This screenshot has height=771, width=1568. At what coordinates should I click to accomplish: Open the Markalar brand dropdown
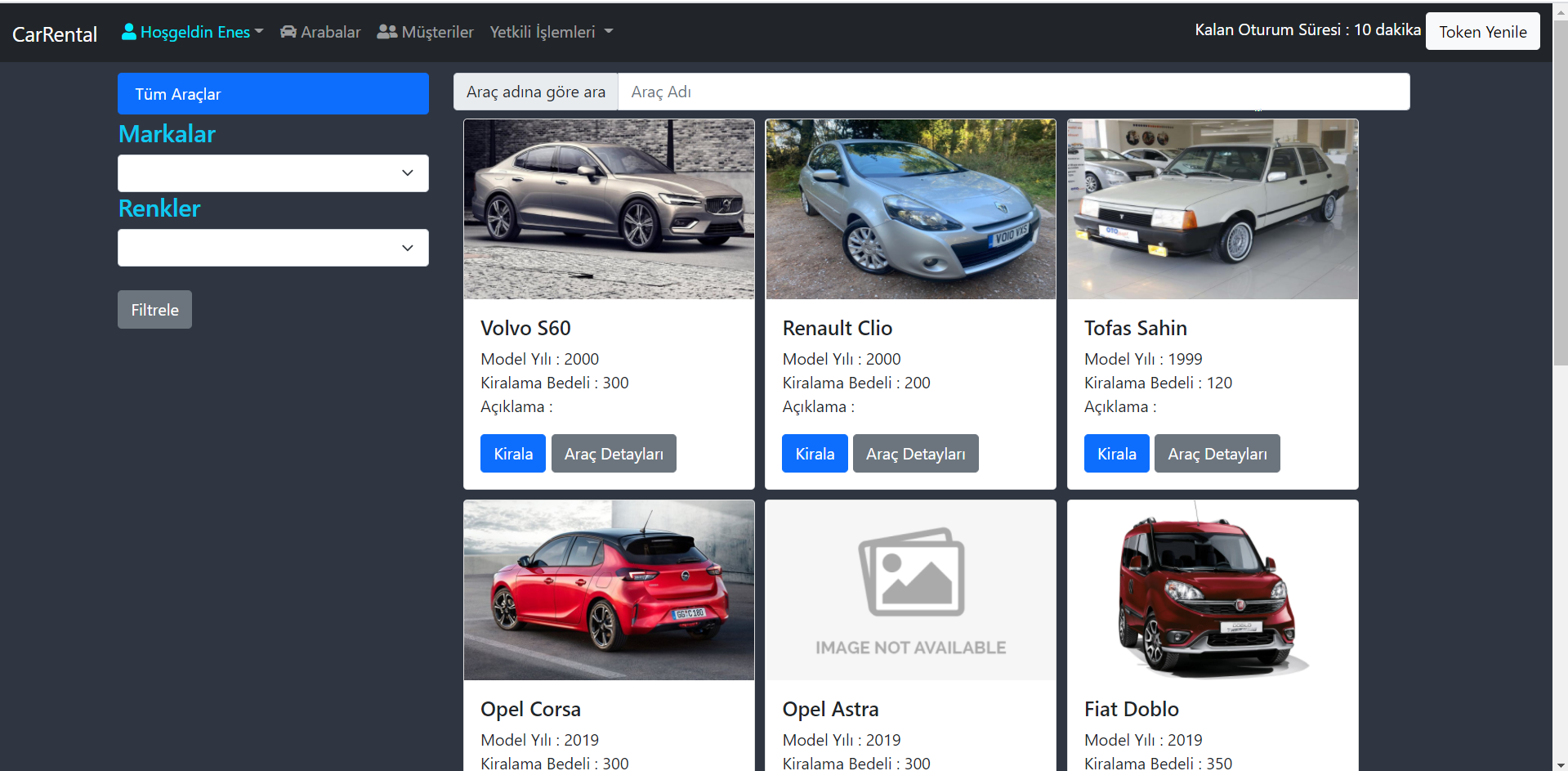point(273,173)
